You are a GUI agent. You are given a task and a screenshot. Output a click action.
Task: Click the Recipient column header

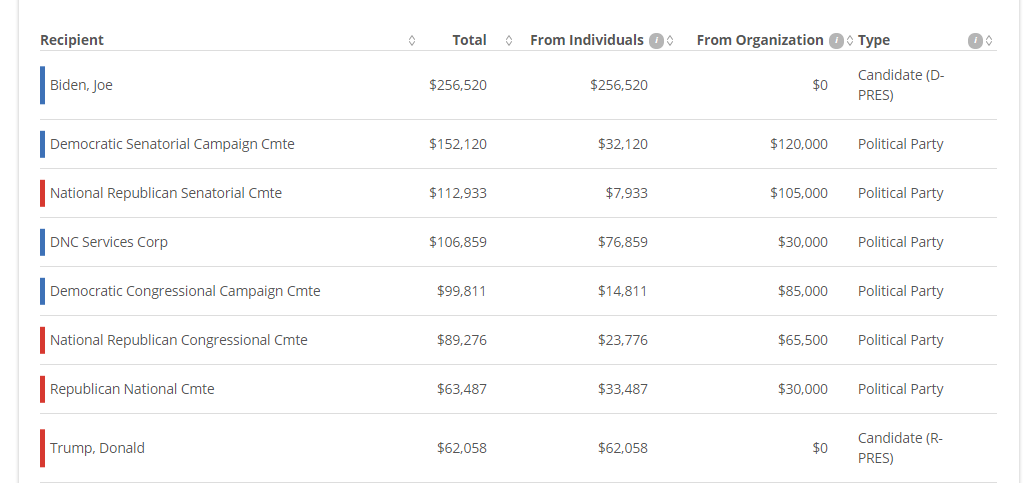click(72, 40)
